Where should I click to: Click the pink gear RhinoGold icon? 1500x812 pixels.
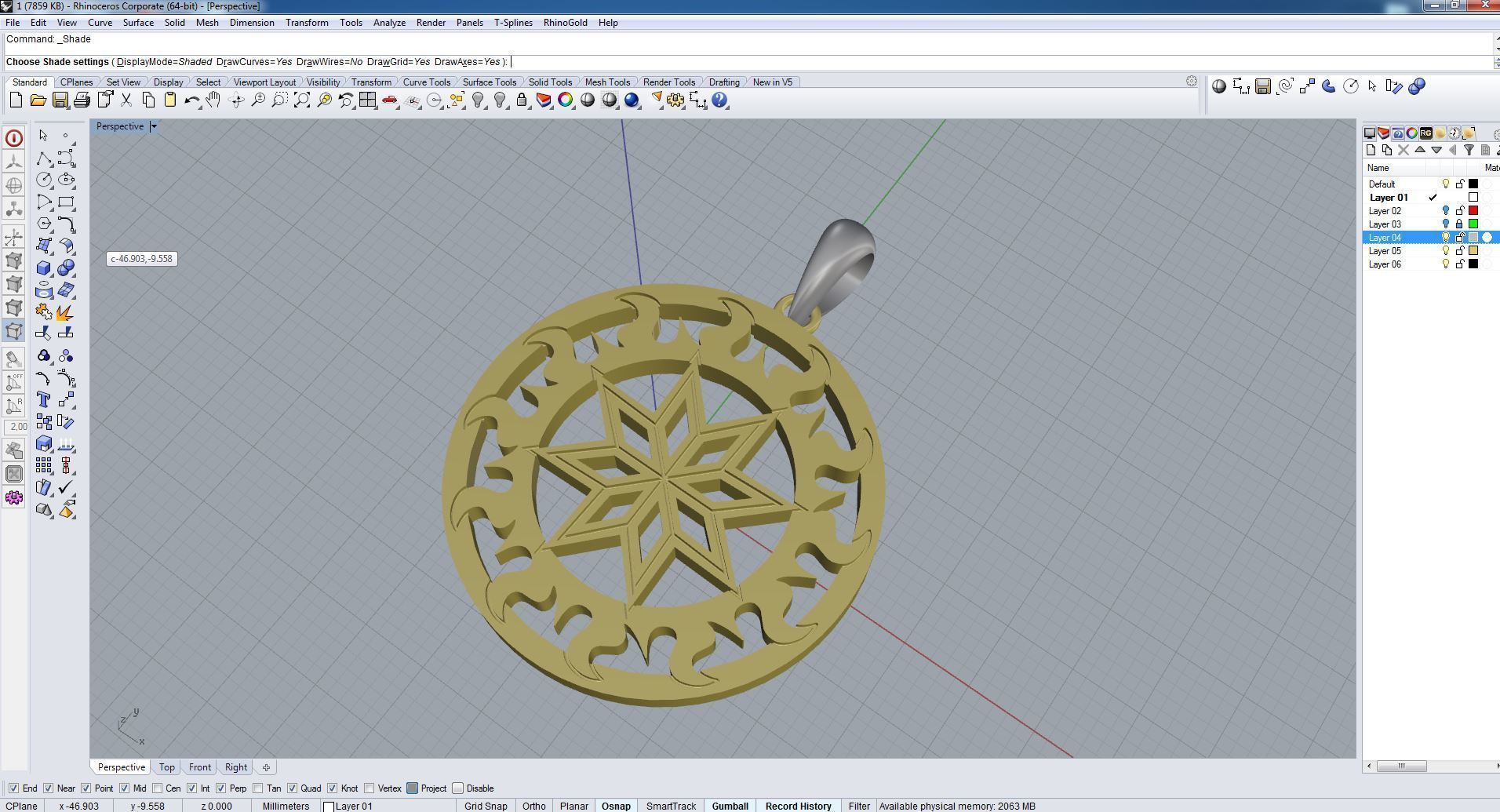[14, 497]
